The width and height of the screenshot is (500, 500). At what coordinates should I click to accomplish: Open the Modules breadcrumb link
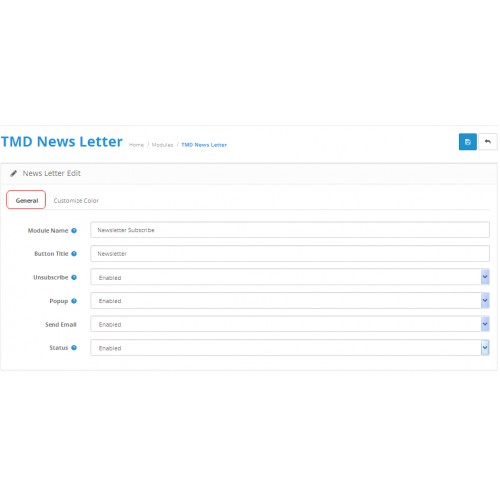[x=162, y=145]
